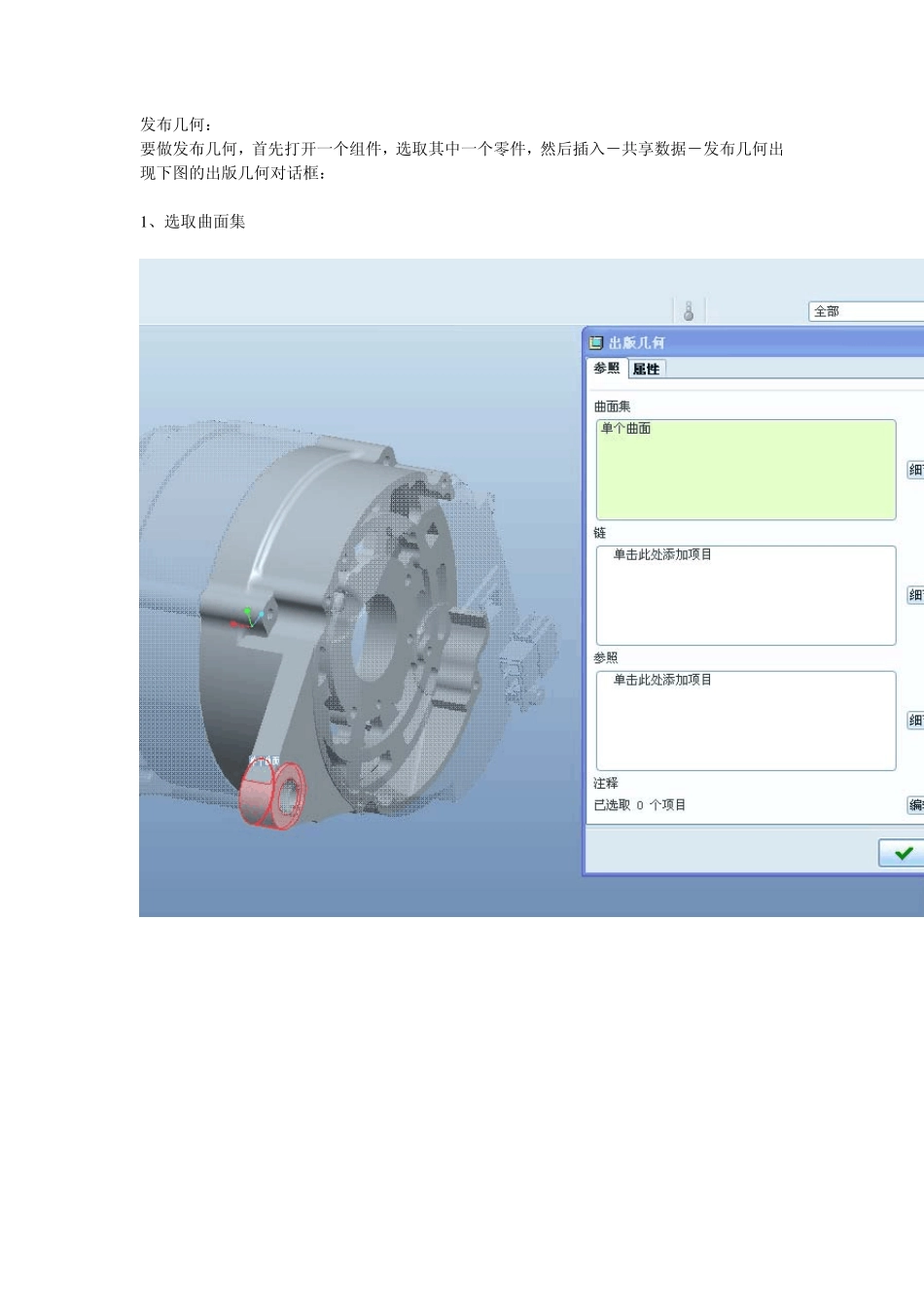This screenshot has width=924, height=1307.
Task: Click the traffic-light regeneration status icon
Action: tap(689, 311)
